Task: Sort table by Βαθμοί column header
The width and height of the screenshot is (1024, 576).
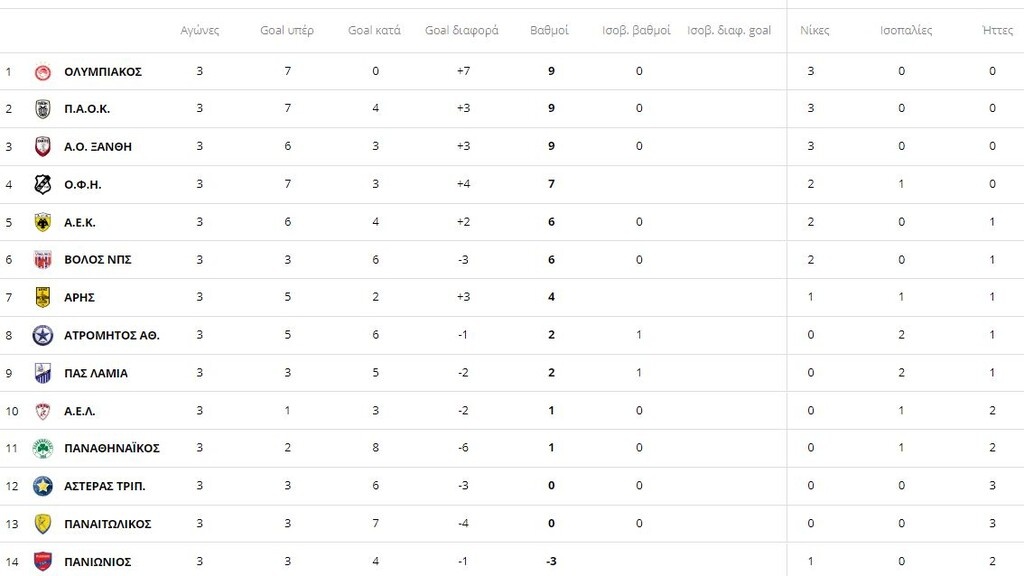Action: tap(549, 30)
